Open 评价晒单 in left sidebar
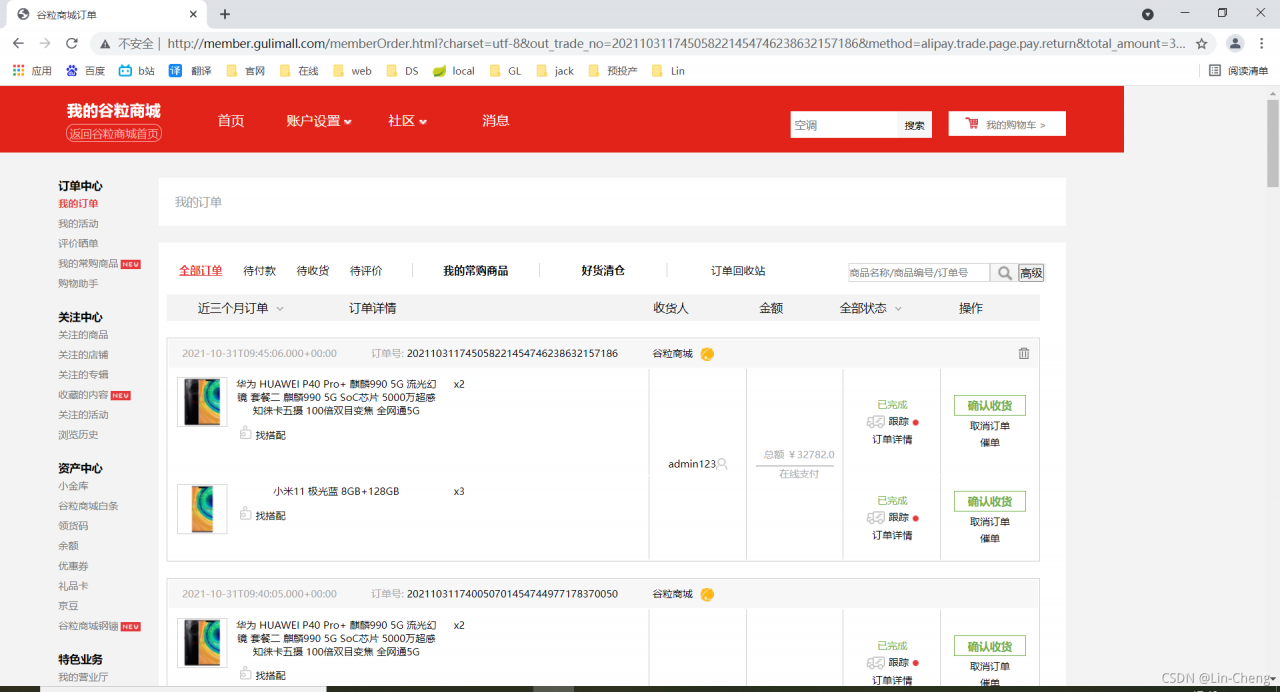1280x692 pixels. [78, 244]
